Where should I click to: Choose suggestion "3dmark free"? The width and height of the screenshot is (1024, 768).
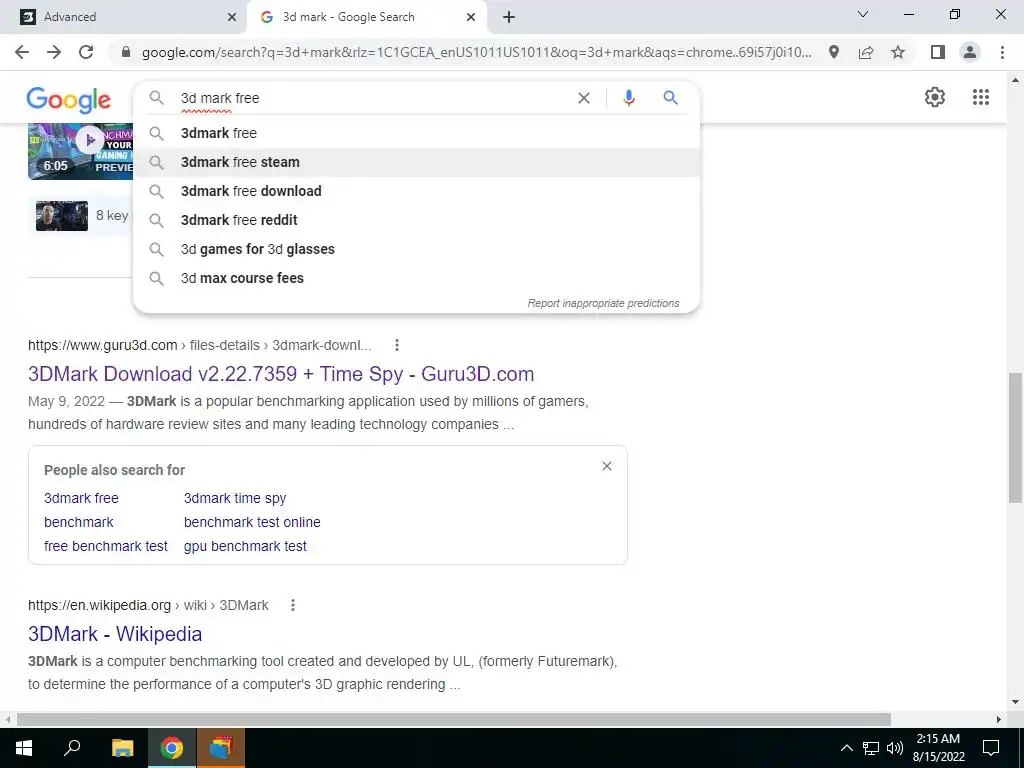[x=416, y=133]
